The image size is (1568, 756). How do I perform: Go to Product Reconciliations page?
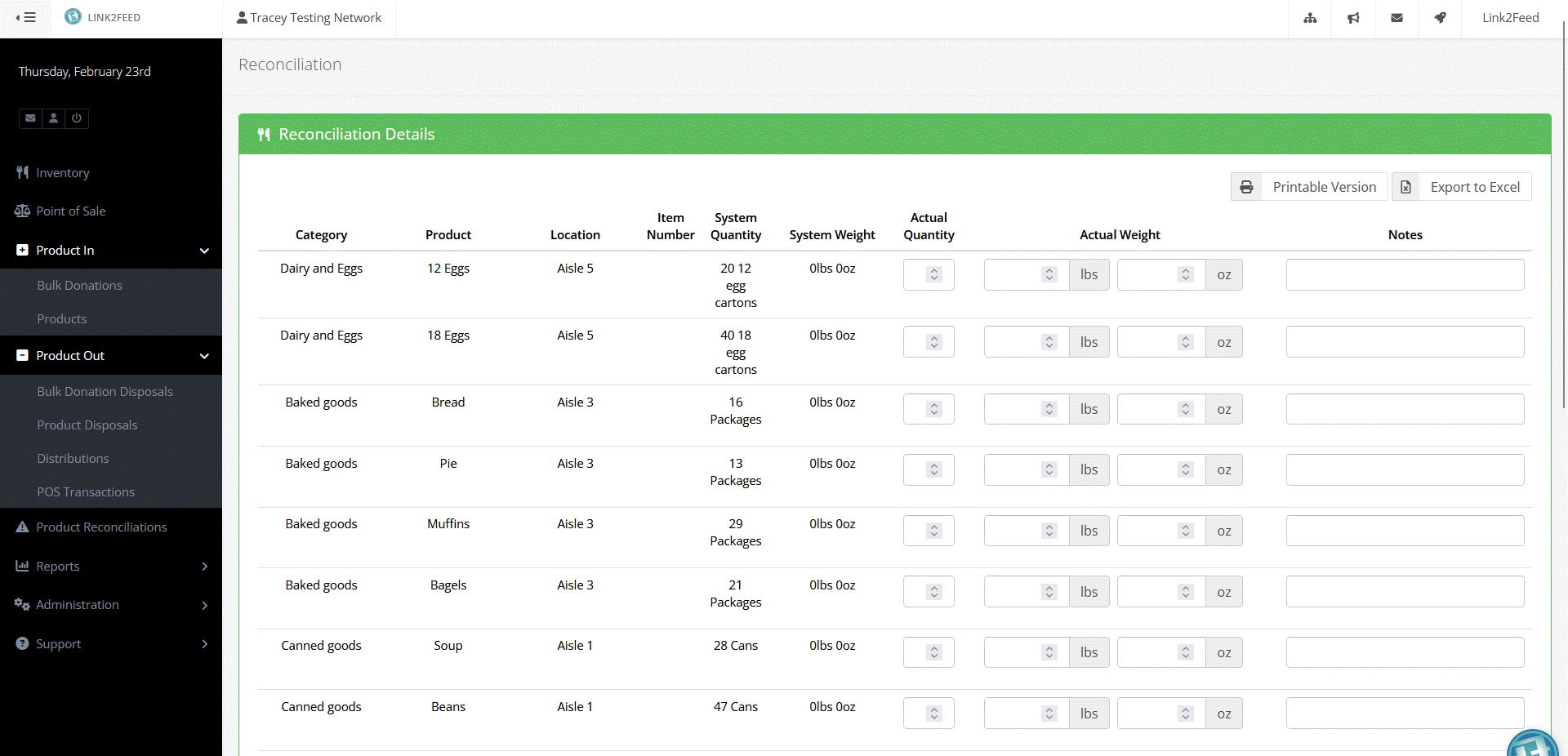point(101,527)
